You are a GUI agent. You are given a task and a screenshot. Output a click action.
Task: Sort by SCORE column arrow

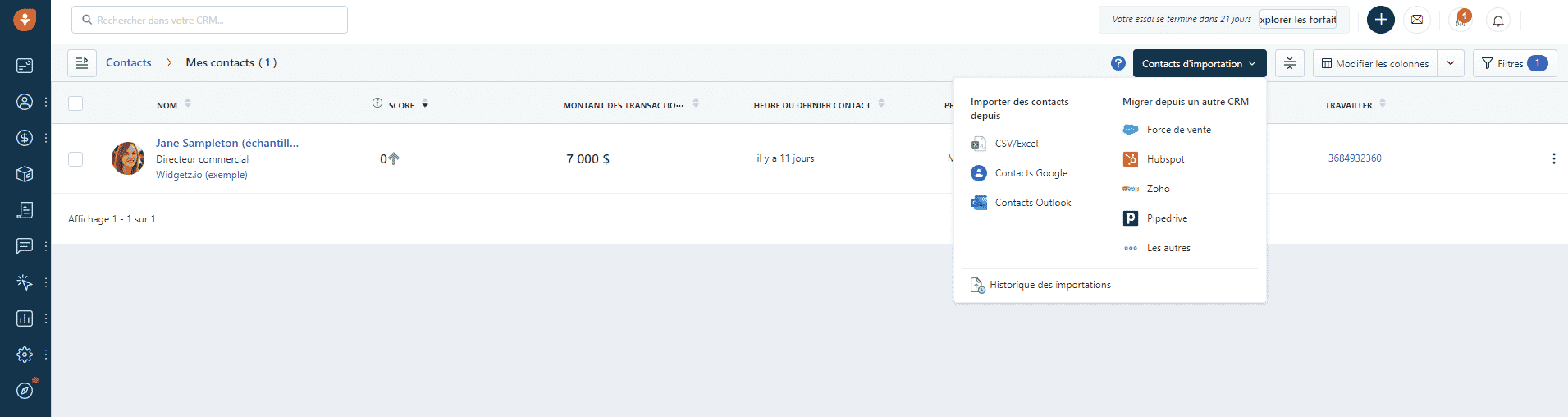[425, 105]
